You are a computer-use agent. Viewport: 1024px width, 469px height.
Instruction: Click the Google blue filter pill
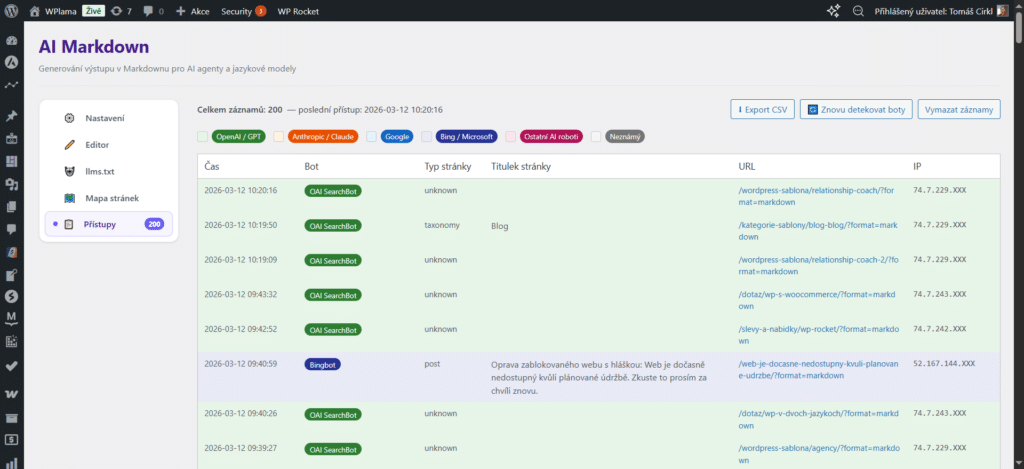pyautogui.click(x=397, y=137)
